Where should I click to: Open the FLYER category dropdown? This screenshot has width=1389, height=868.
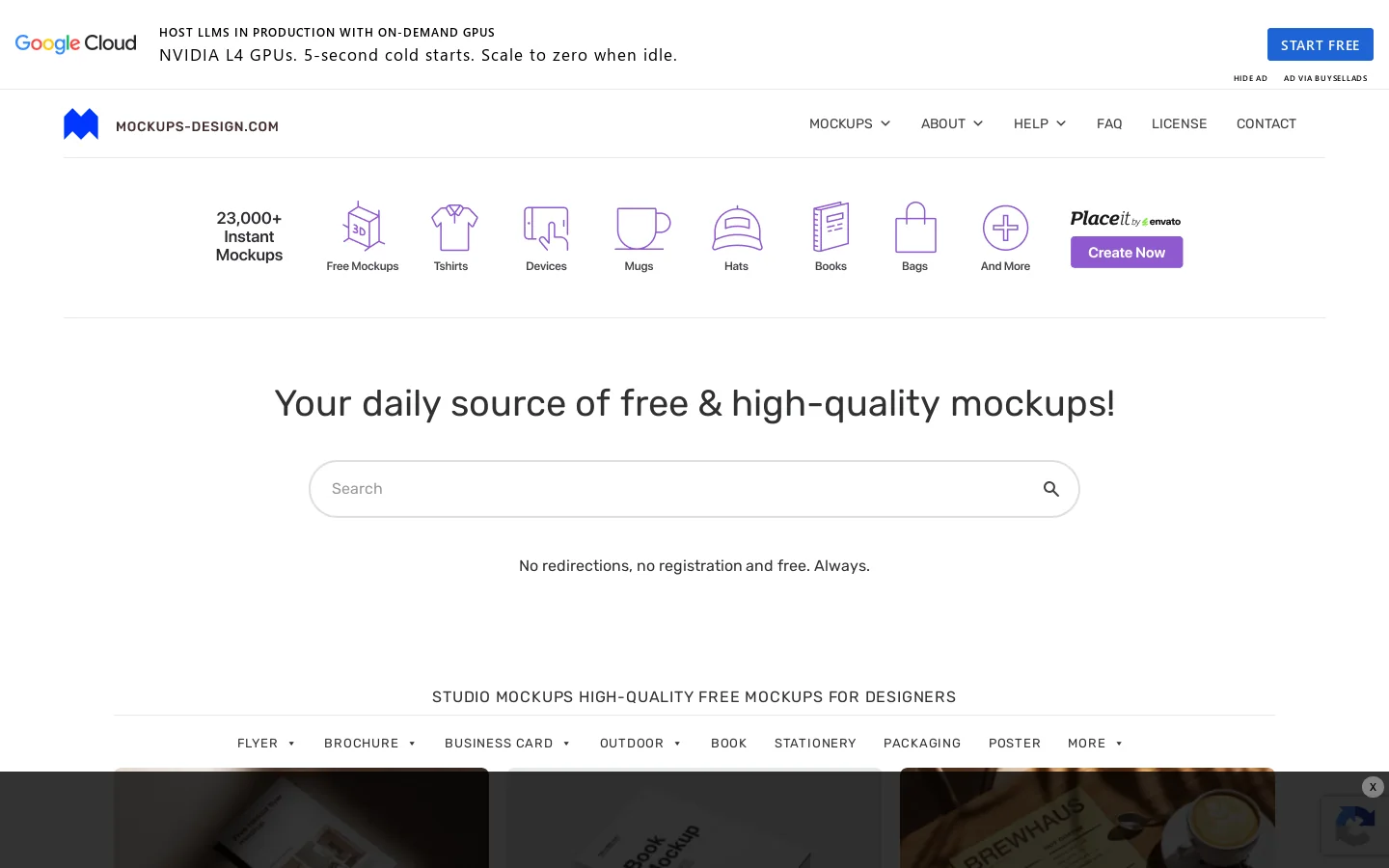click(x=266, y=743)
